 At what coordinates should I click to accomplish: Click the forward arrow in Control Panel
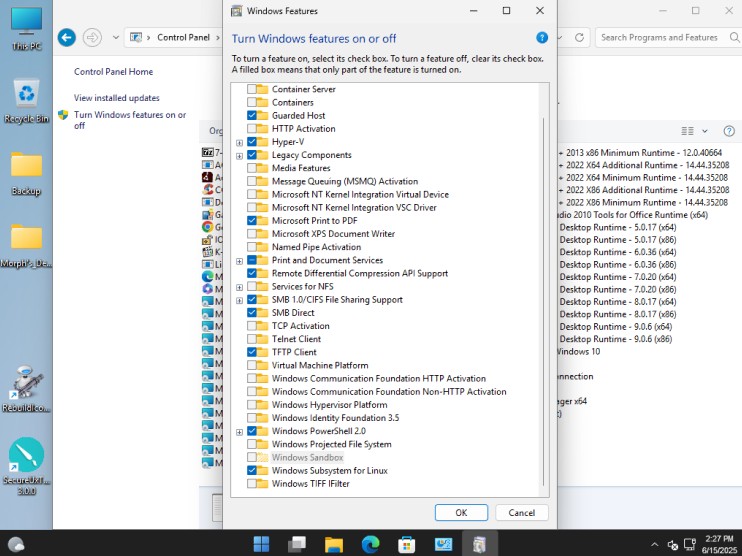pyautogui.click(x=92, y=37)
